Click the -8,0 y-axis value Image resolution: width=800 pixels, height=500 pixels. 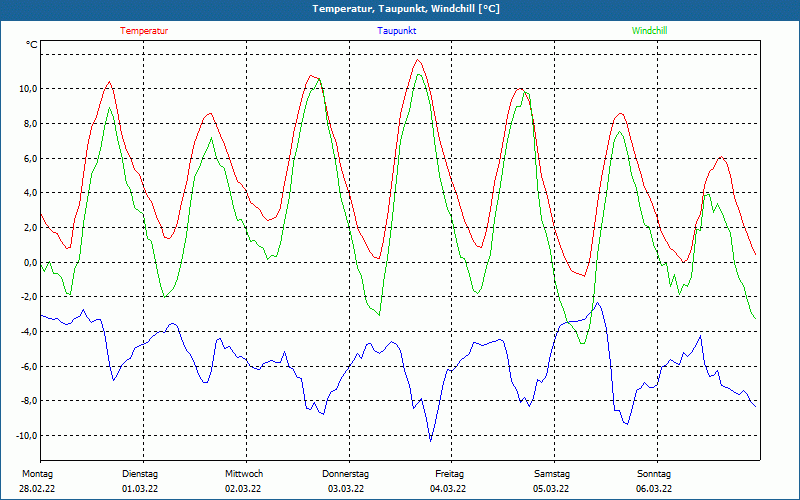coord(29,401)
